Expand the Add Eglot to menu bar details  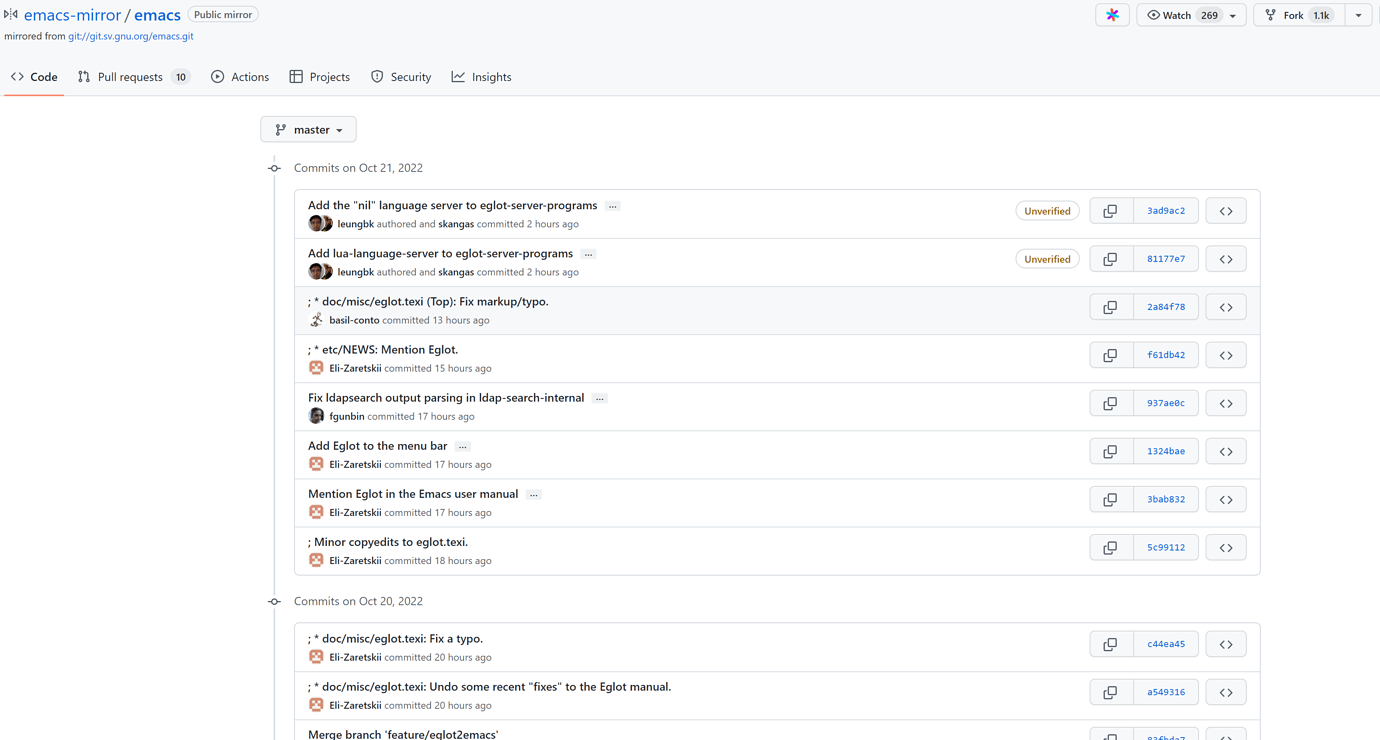click(x=462, y=446)
